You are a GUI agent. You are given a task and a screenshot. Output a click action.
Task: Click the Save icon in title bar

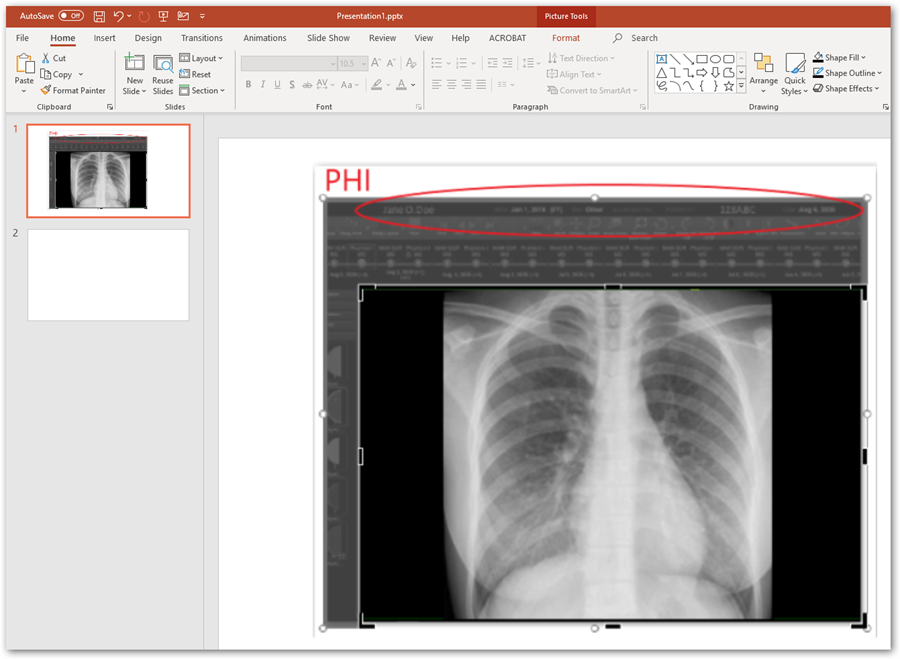pyautogui.click(x=99, y=16)
